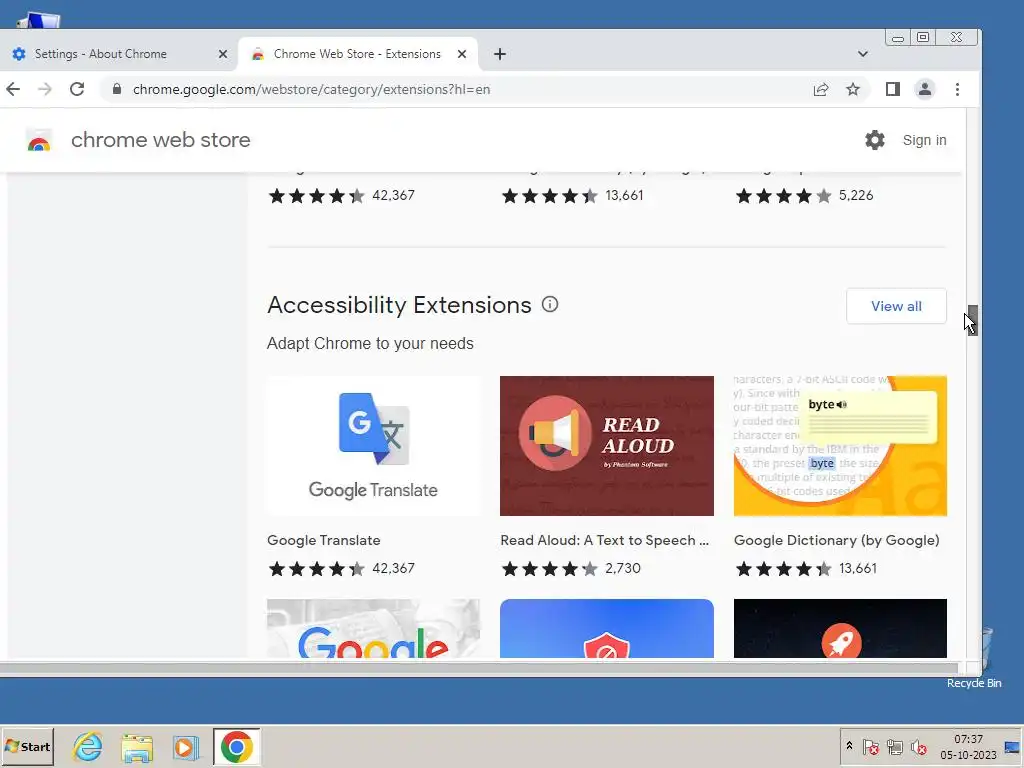Click the chrome web store title text

coord(161,140)
